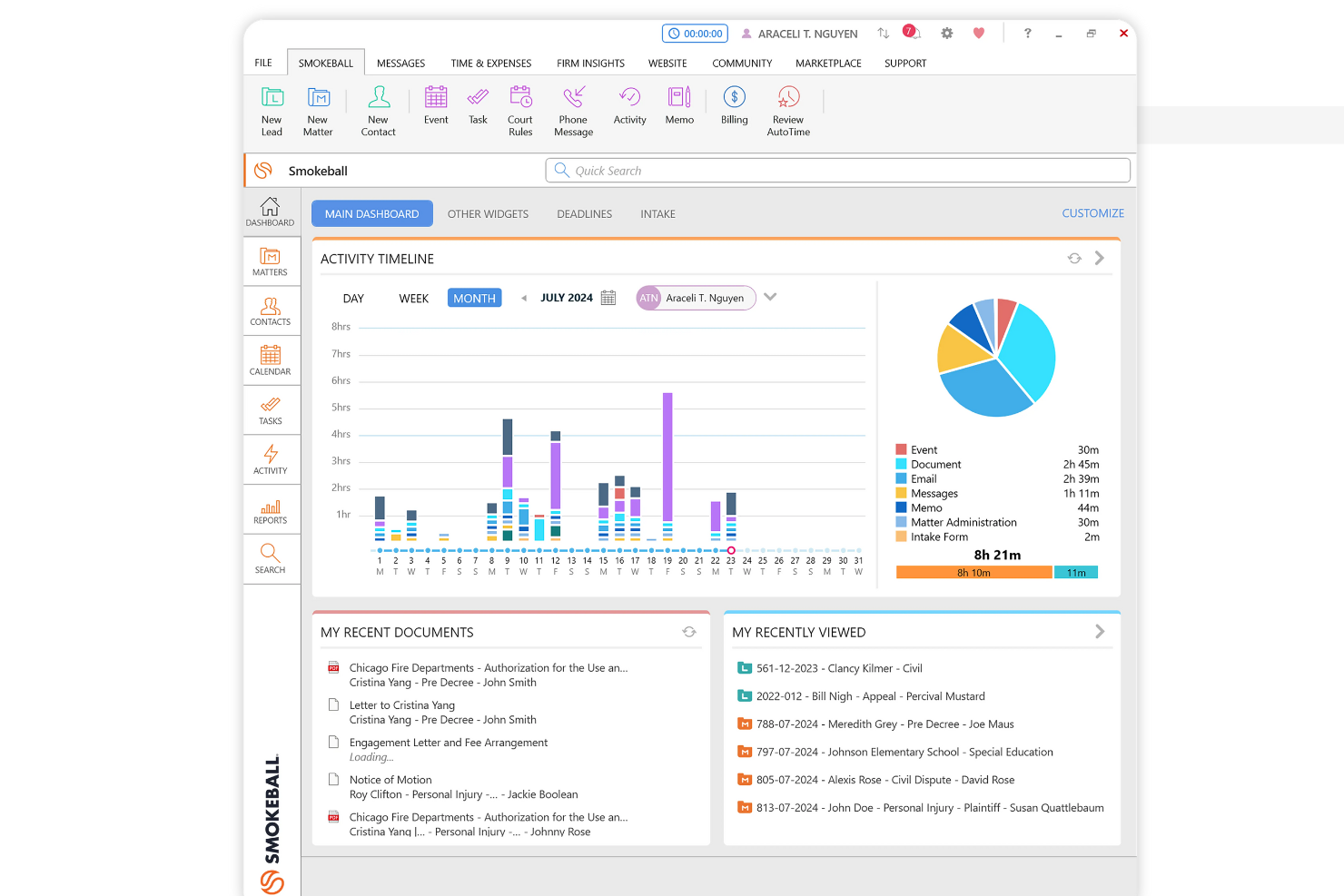1344x896 pixels.
Task: Open matter 561-12-2023 Clancy Kilmer Civil
Action: pyautogui.click(x=839, y=668)
